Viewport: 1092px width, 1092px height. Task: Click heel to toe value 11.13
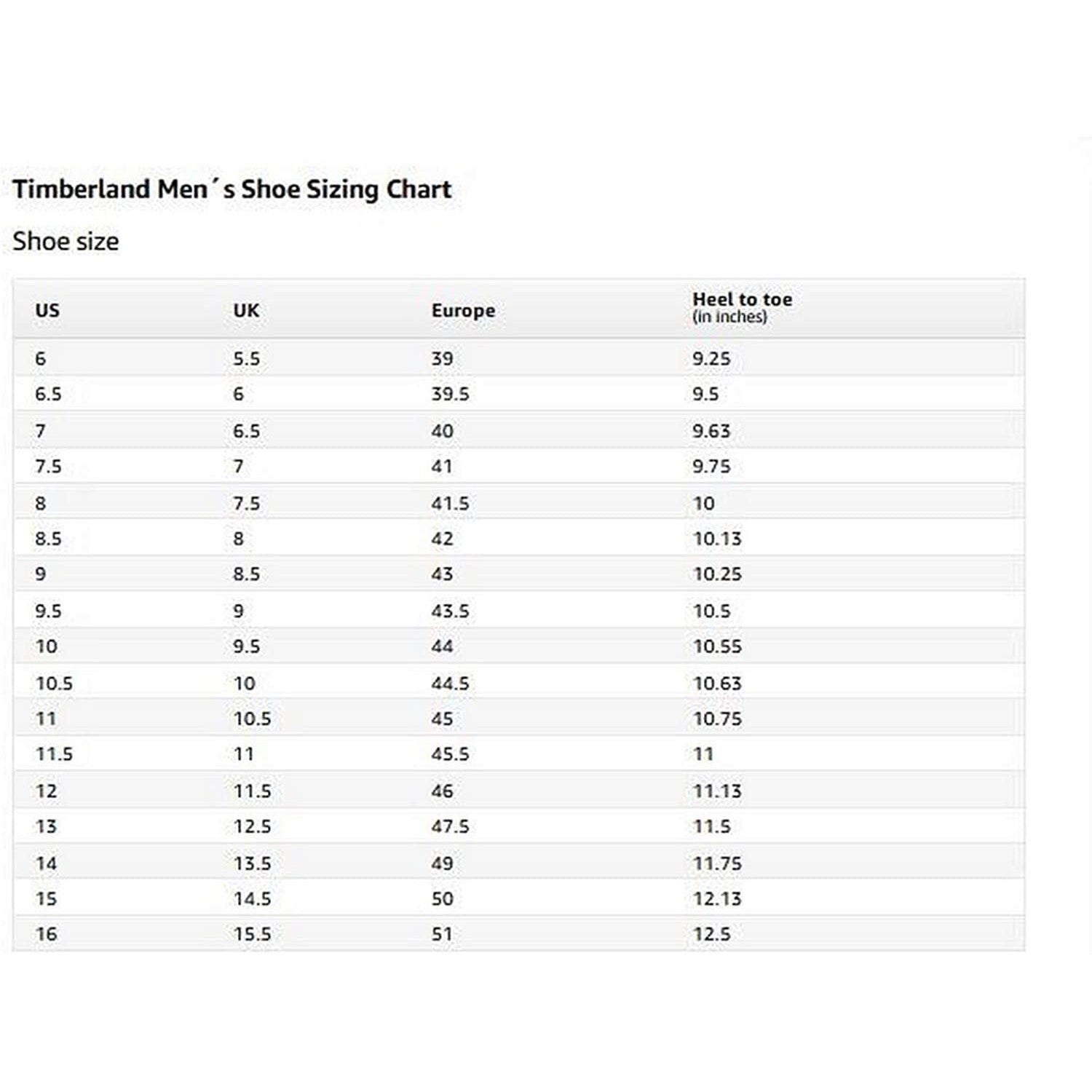(717, 791)
